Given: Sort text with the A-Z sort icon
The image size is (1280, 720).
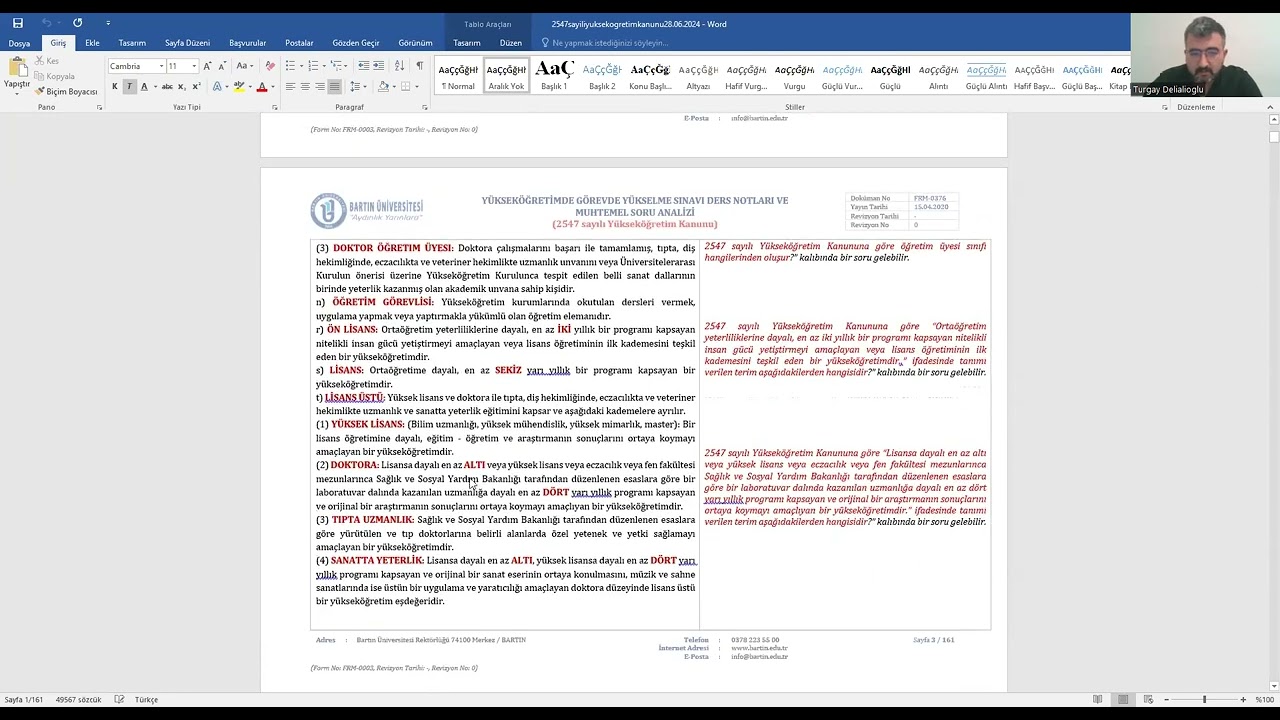Looking at the screenshot, I should (x=399, y=66).
